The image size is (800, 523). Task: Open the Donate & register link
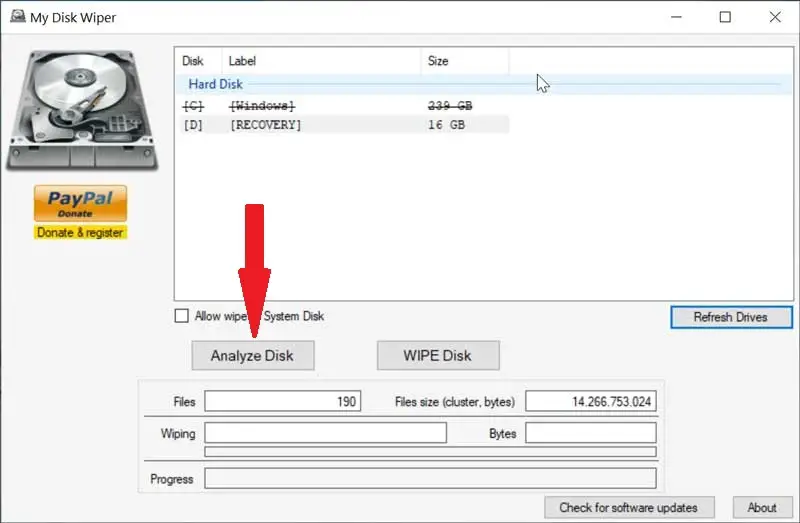coord(80,233)
